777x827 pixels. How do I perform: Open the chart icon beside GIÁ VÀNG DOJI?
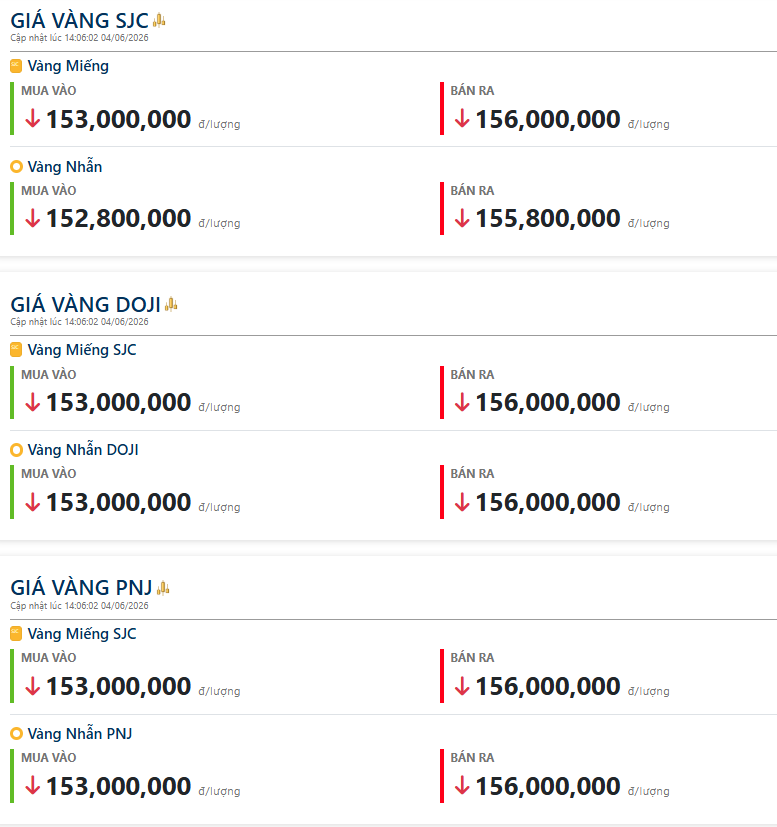(171, 304)
